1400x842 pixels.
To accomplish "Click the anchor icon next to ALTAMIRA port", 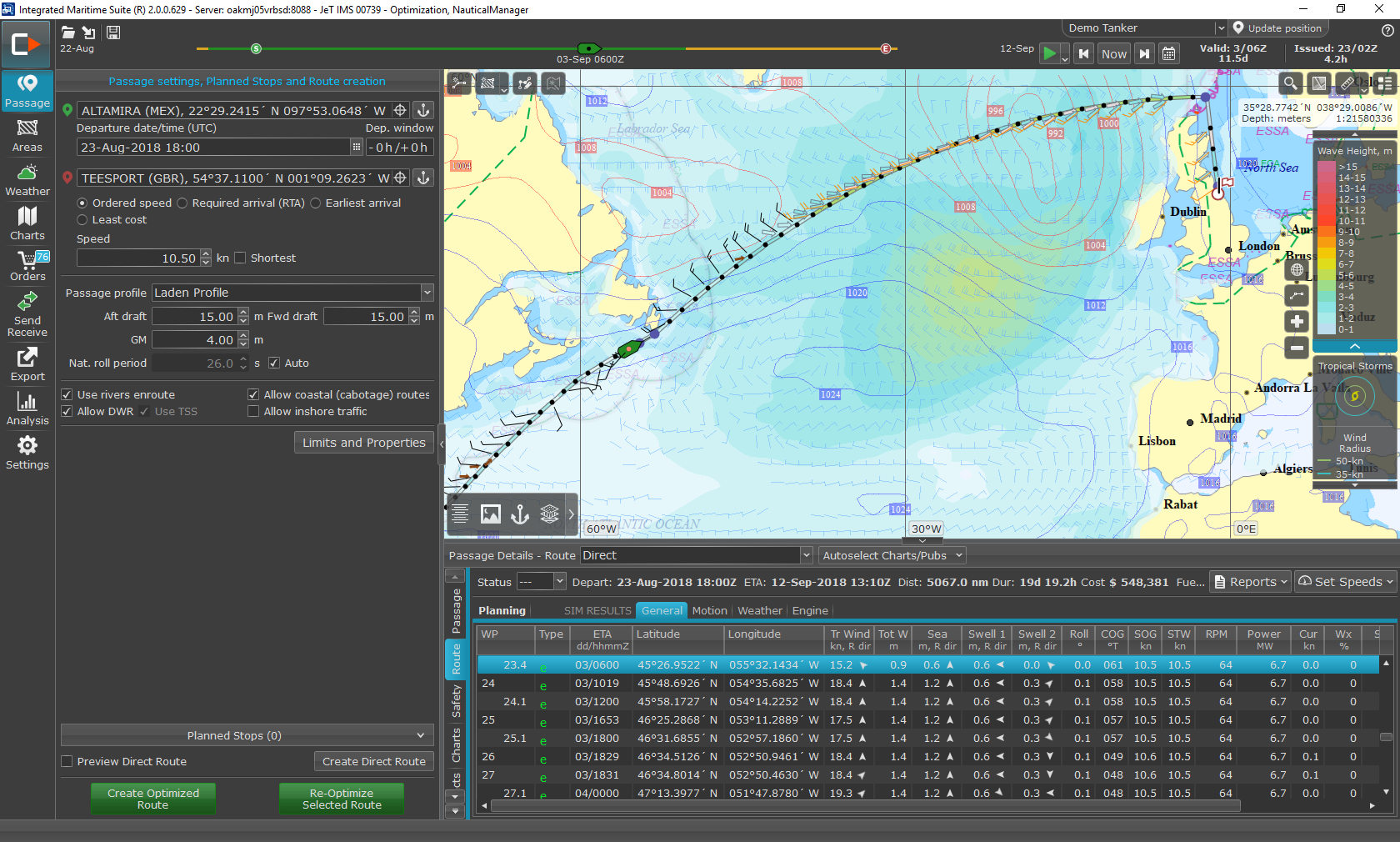I will pos(423,110).
